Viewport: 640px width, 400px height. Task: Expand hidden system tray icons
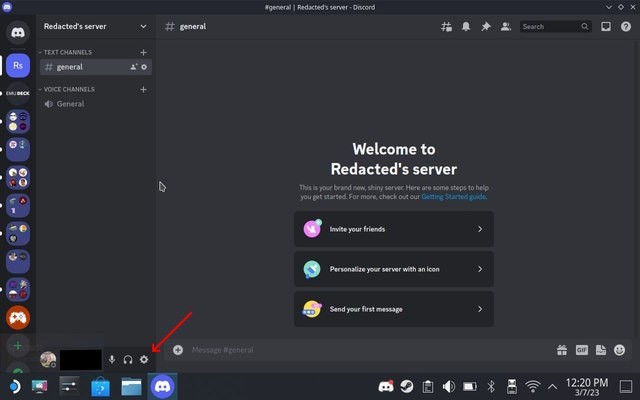(x=552, y=386)
